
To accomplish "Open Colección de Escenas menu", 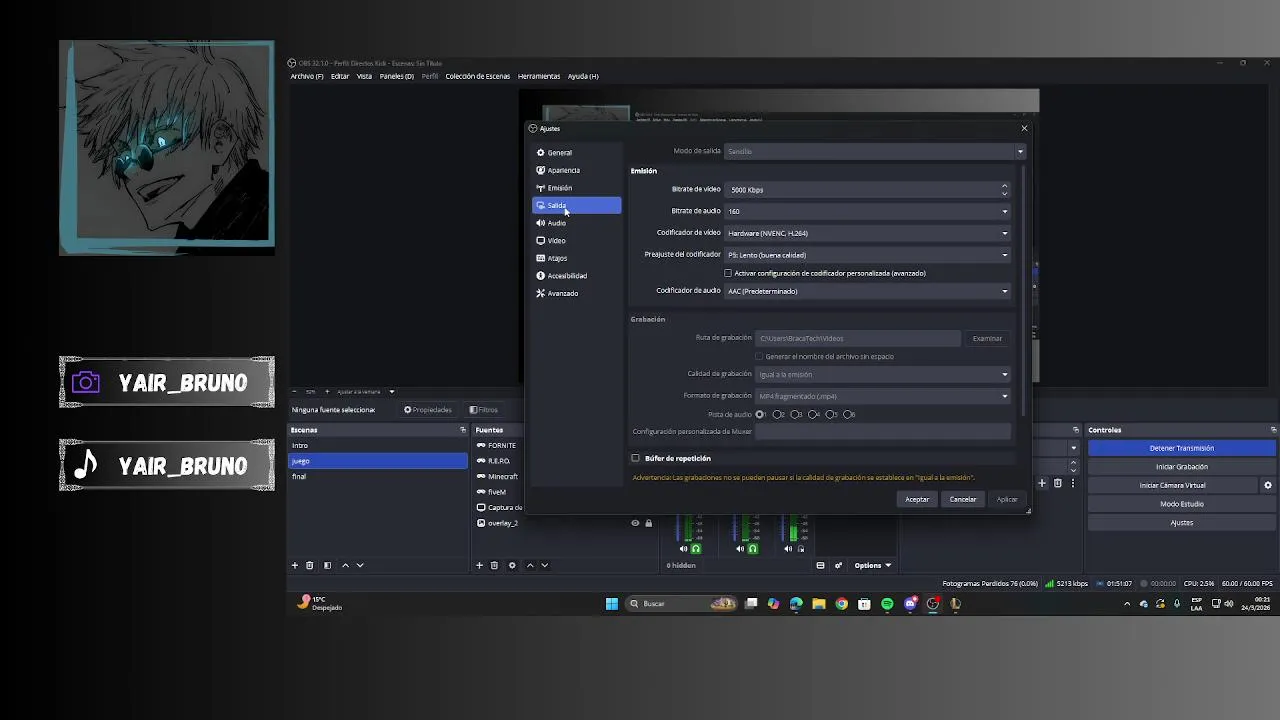I will pyautogui.click(x=478, y=76).
